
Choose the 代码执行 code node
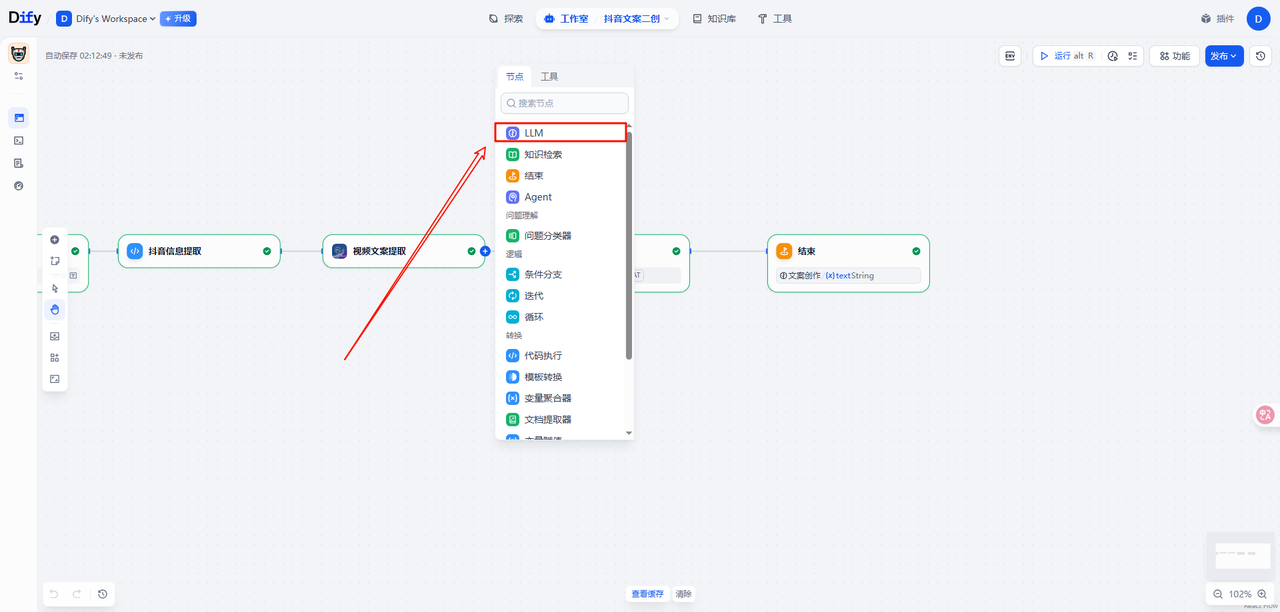[x=543, y=356]
